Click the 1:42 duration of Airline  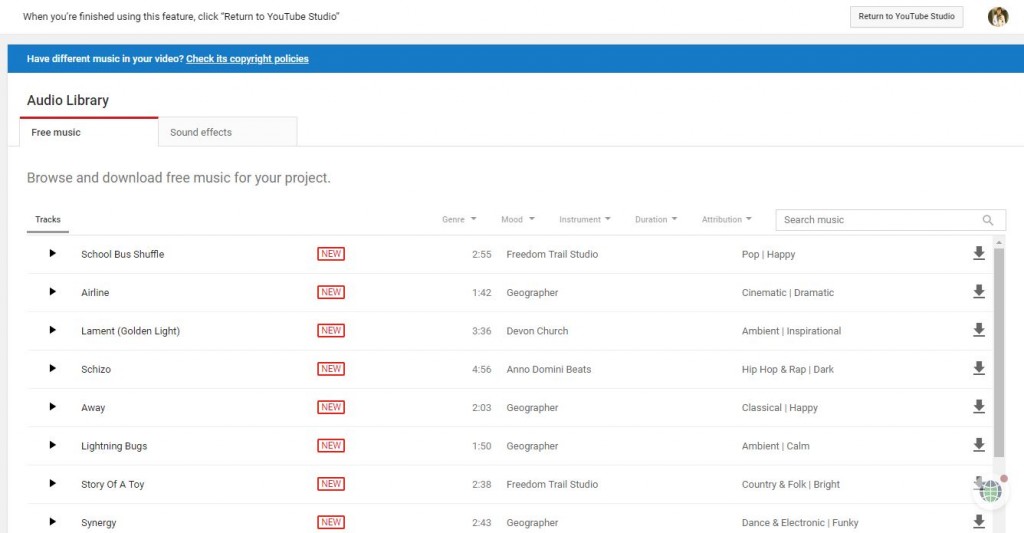coord(481,293)
